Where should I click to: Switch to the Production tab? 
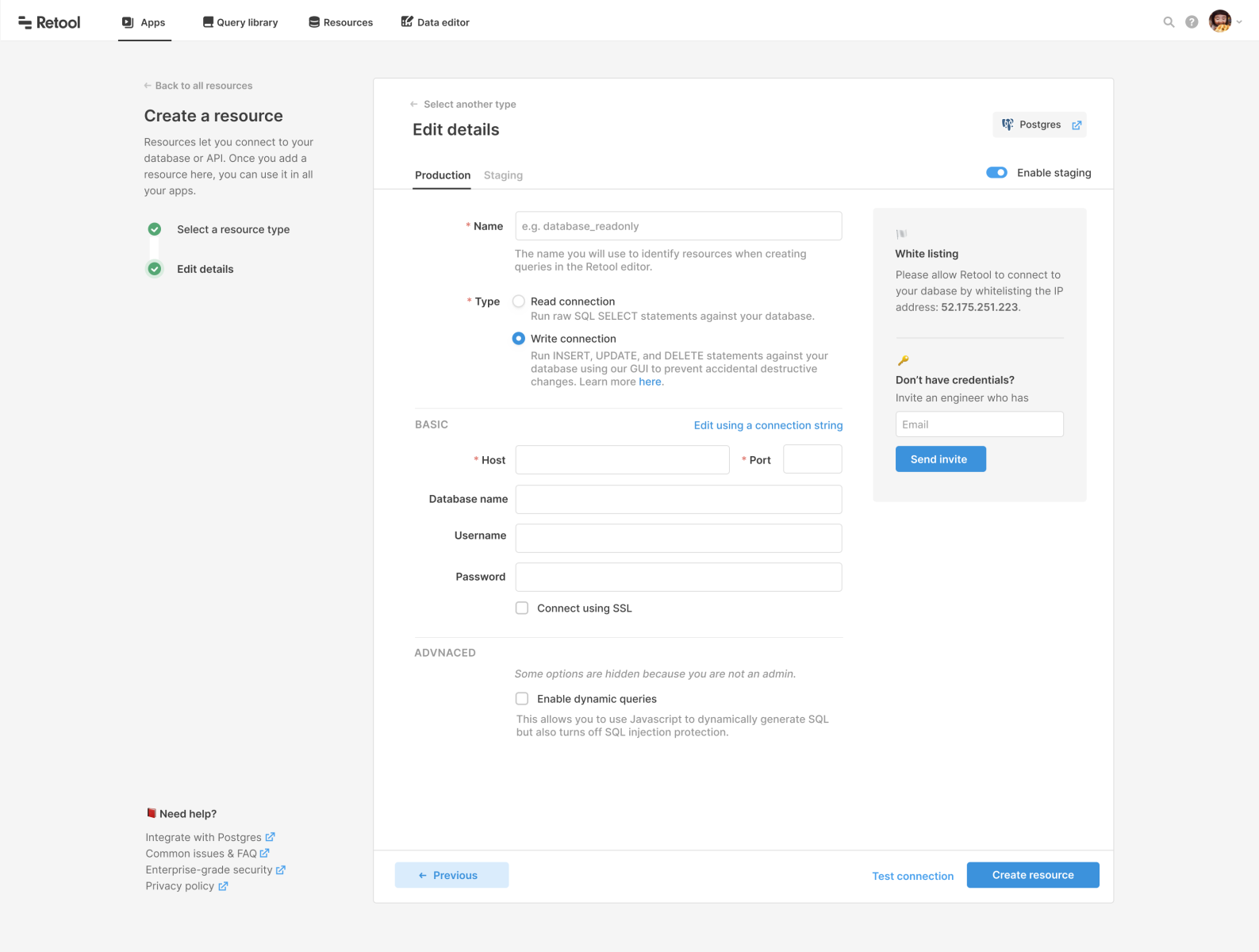[x=443, y=175]
